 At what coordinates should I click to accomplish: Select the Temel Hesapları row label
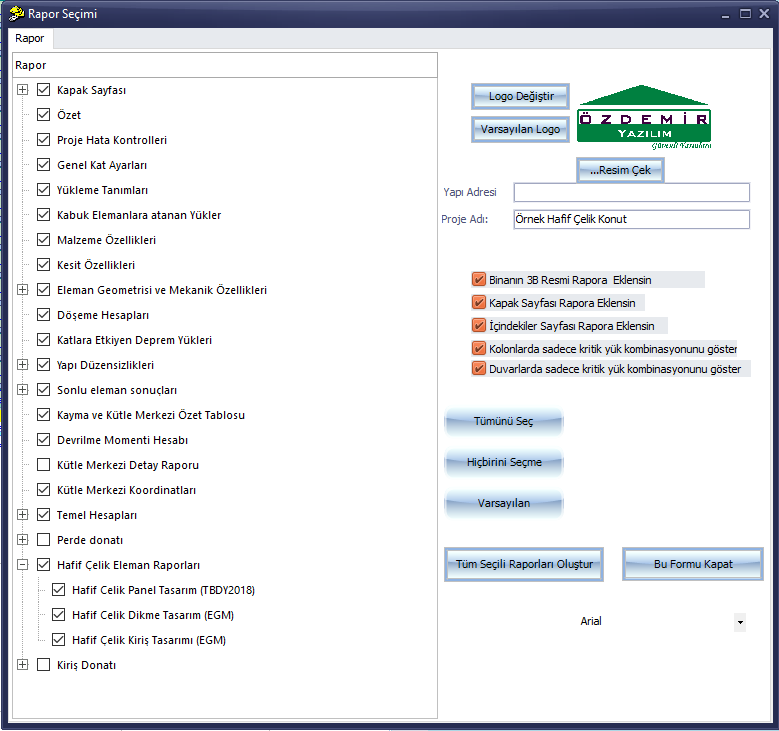click(x=97, y=515)
